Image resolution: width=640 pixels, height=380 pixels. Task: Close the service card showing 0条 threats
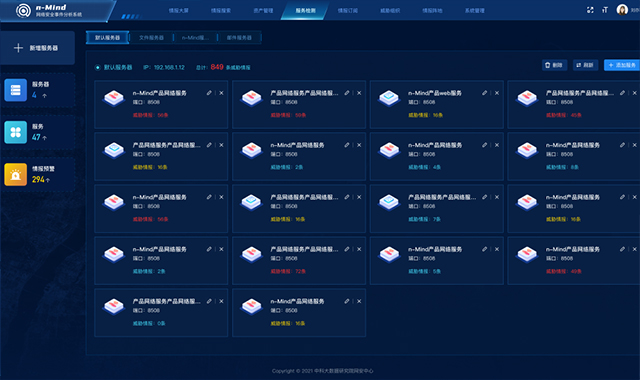[x=221, y=301]
